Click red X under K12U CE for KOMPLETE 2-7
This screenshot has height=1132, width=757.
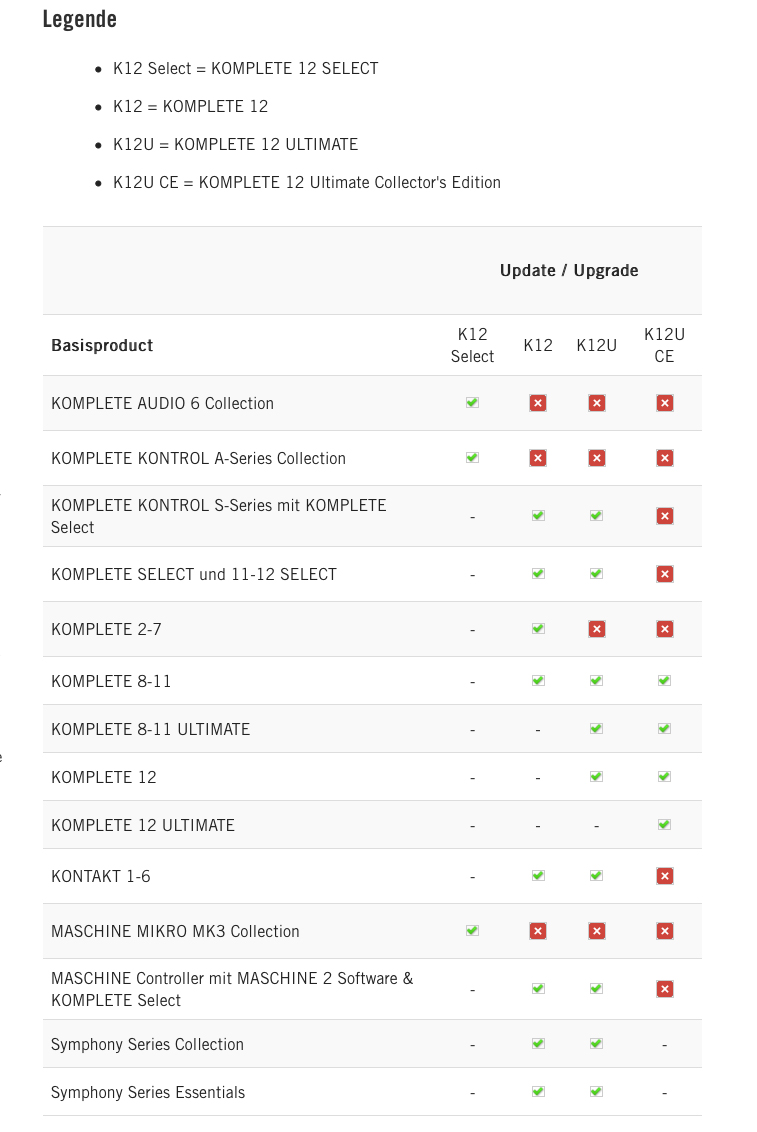665,629
